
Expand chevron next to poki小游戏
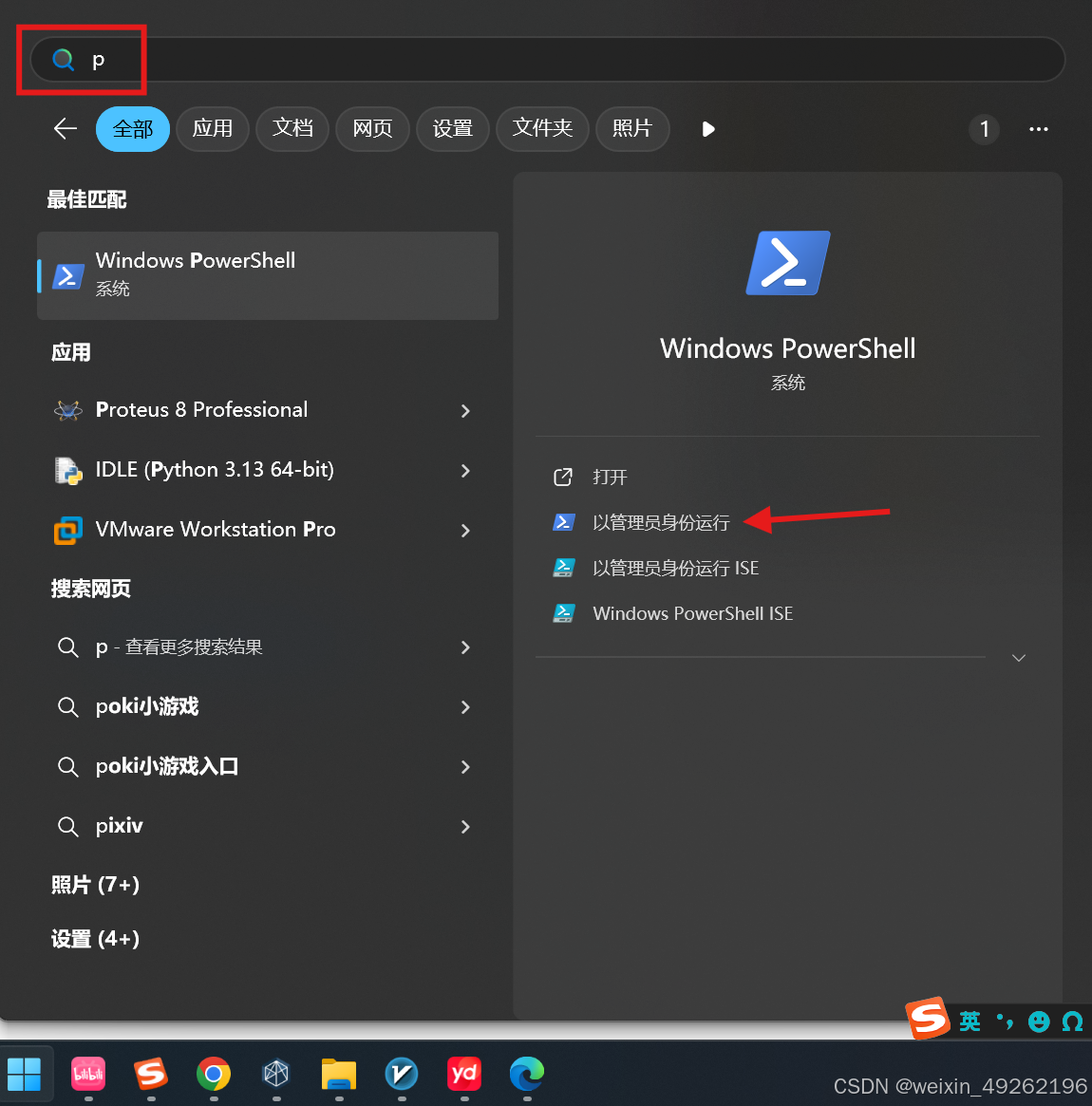click(x=465, y=707)
